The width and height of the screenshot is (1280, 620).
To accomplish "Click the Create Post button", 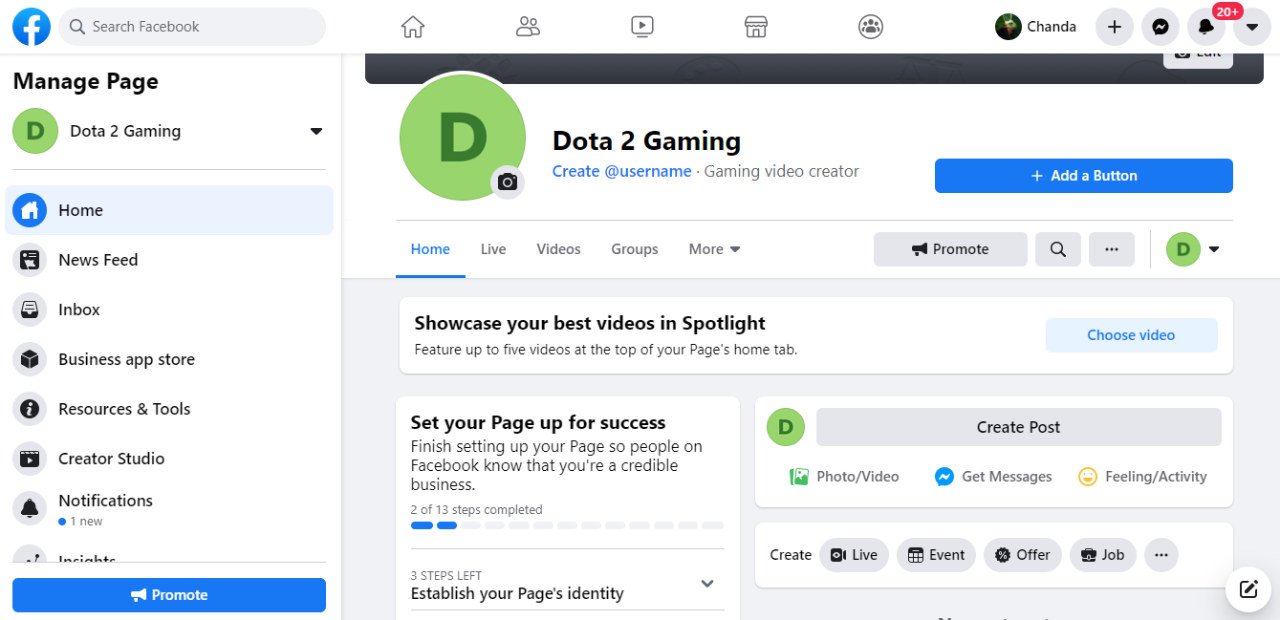I will (x=1019, y=427).
